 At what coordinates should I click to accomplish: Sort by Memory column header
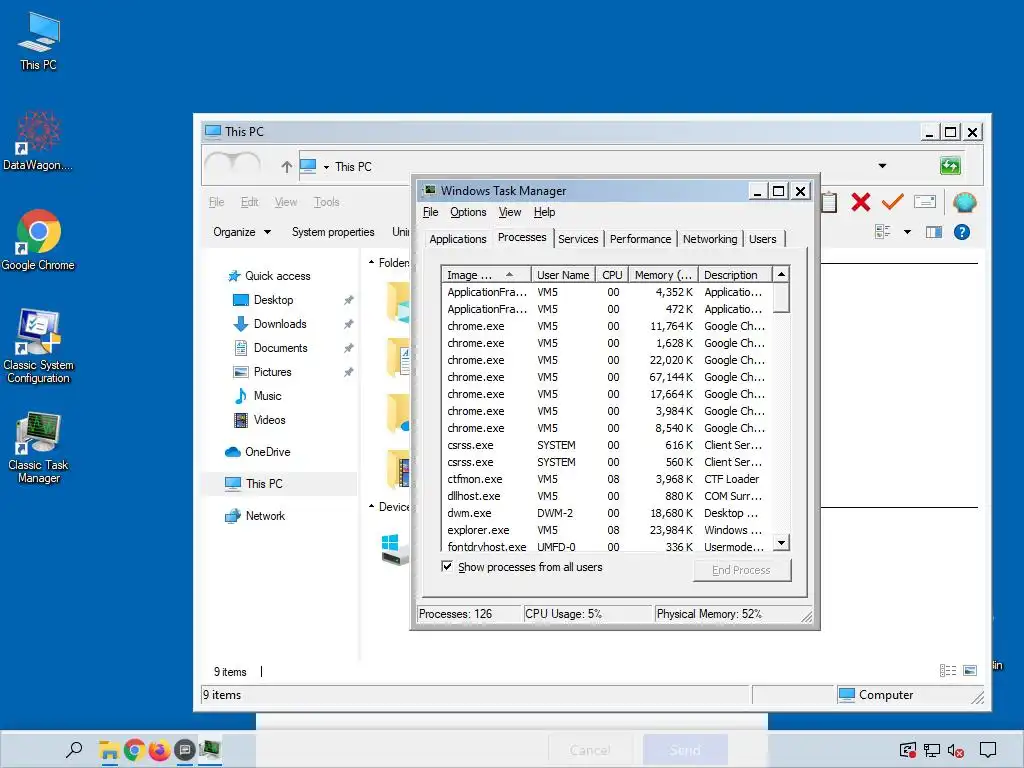pyautogui.click(x=664, y=275)
